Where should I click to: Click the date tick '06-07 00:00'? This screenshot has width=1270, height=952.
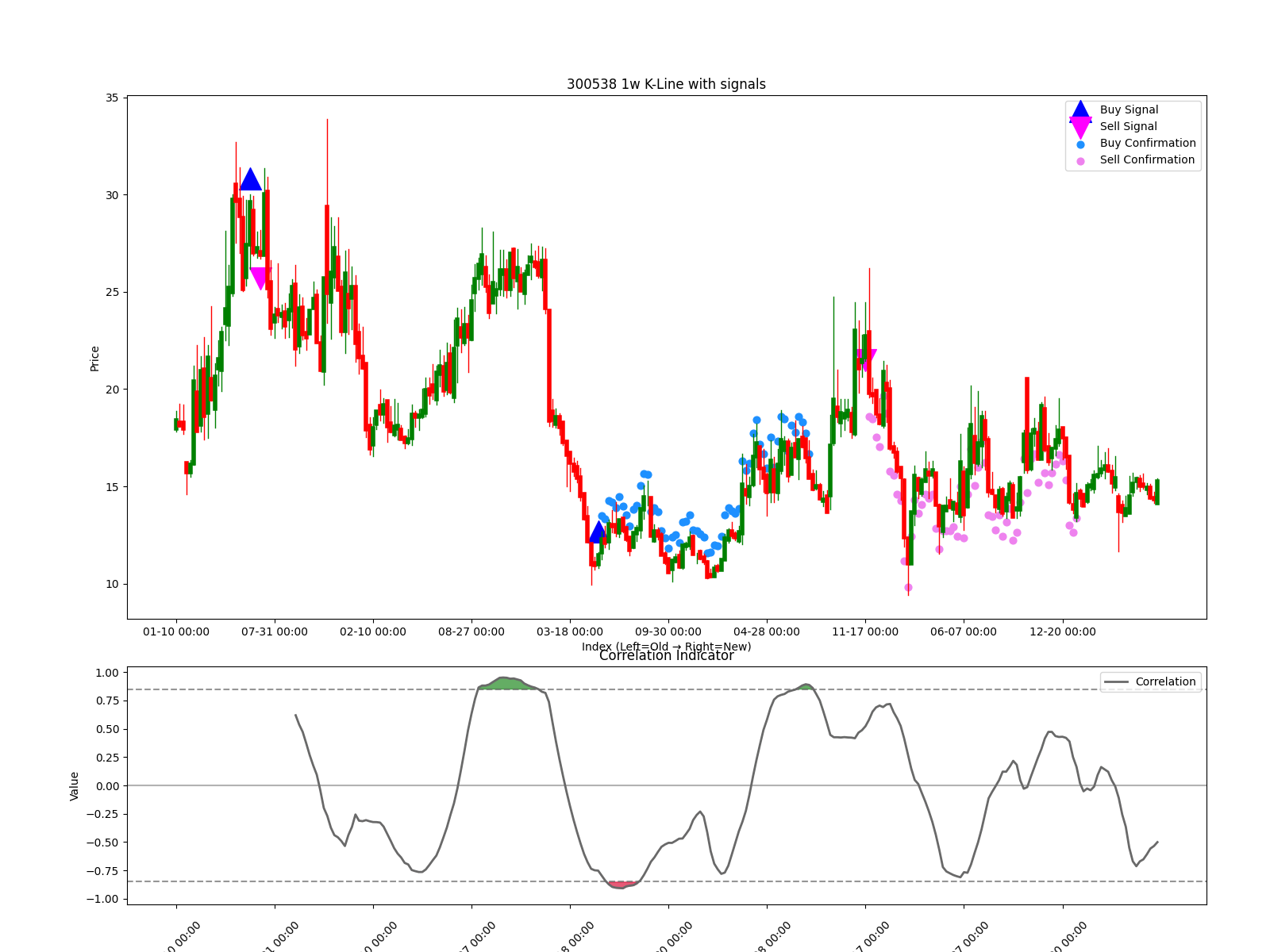coord(964,632)
